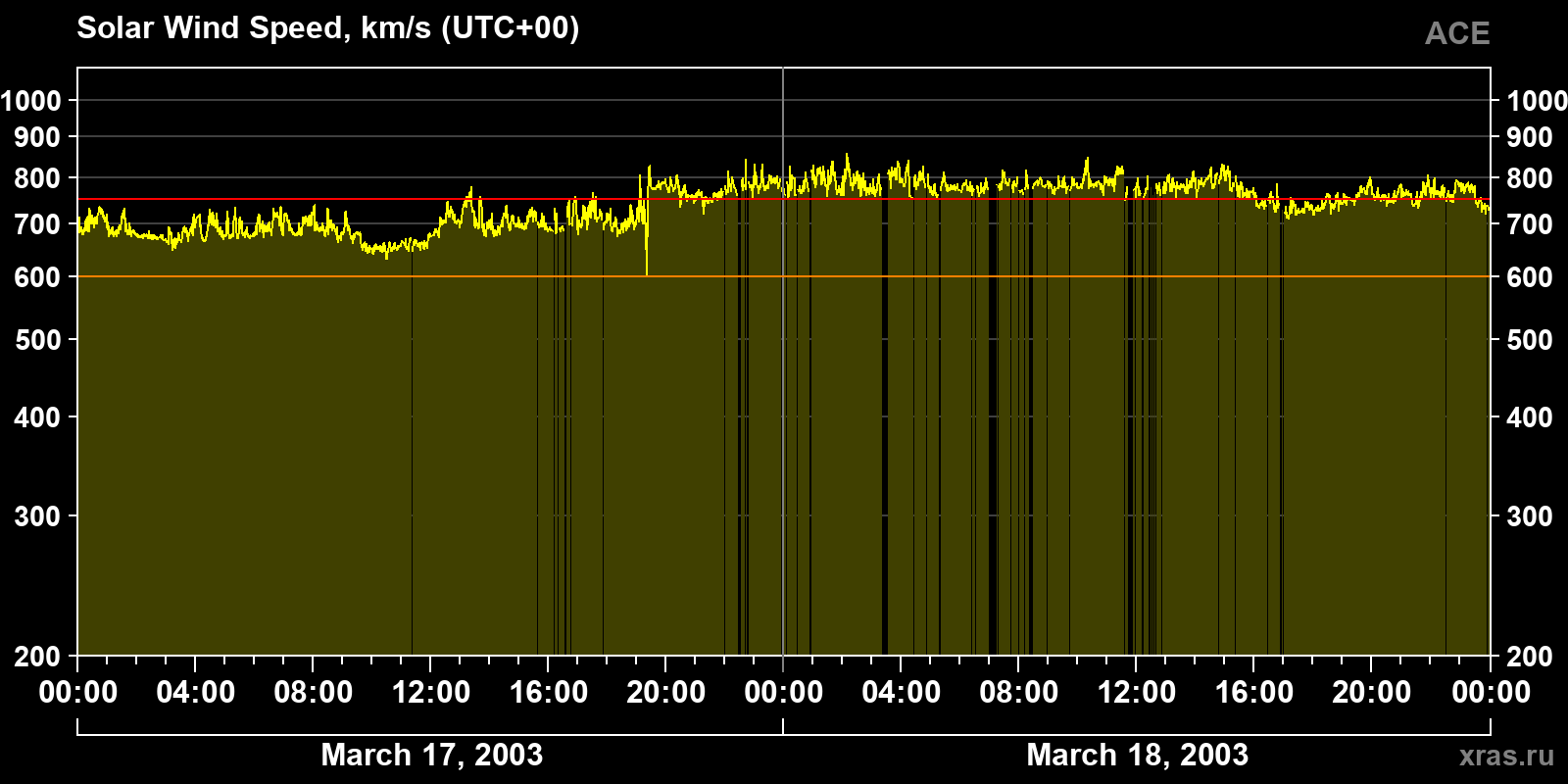Pick the 04:00 time label under March 18
This screenshot has width=1568, height=784.
[x=902, y=692]
